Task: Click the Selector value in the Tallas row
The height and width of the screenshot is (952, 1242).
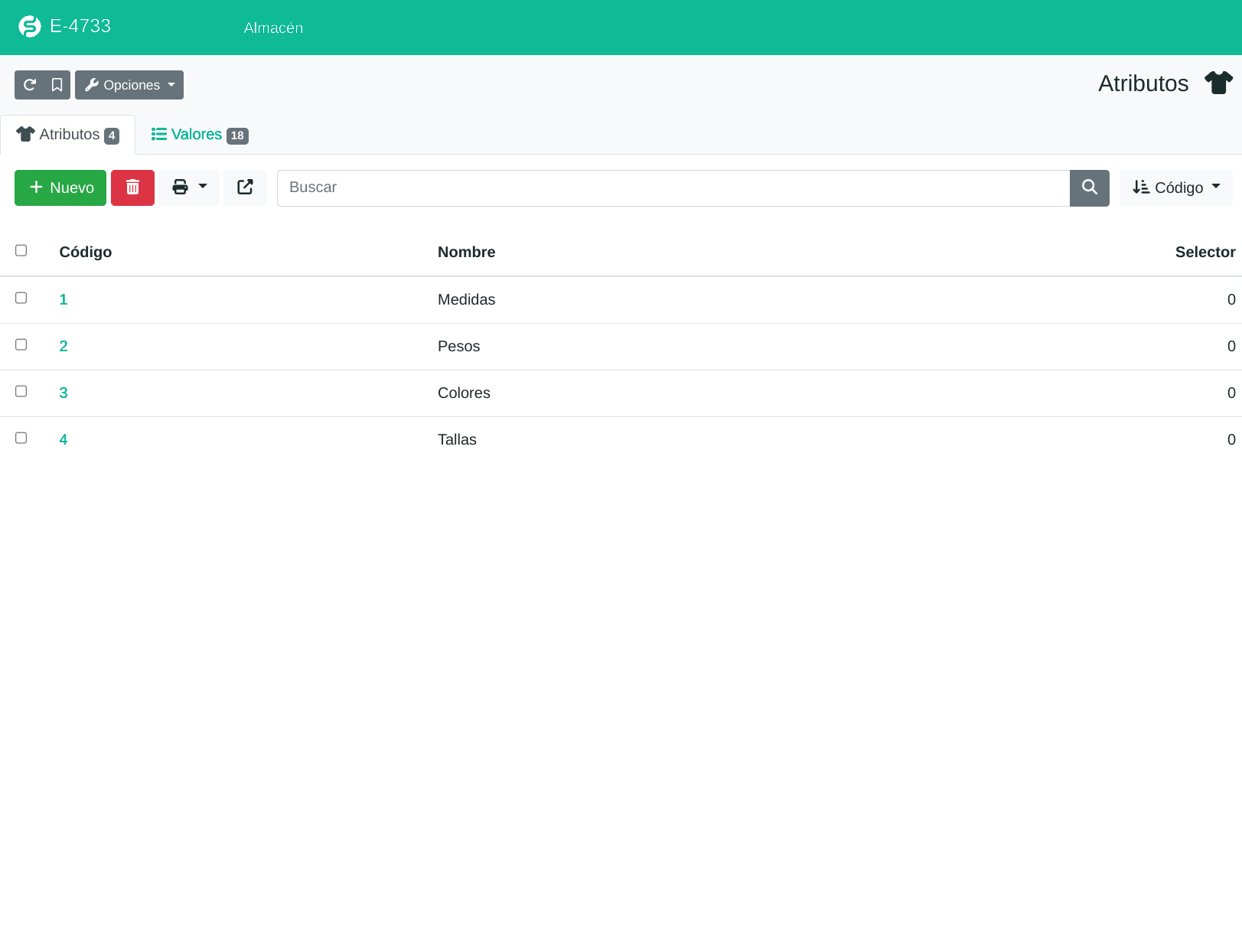Action: (x=1231, y=439)
